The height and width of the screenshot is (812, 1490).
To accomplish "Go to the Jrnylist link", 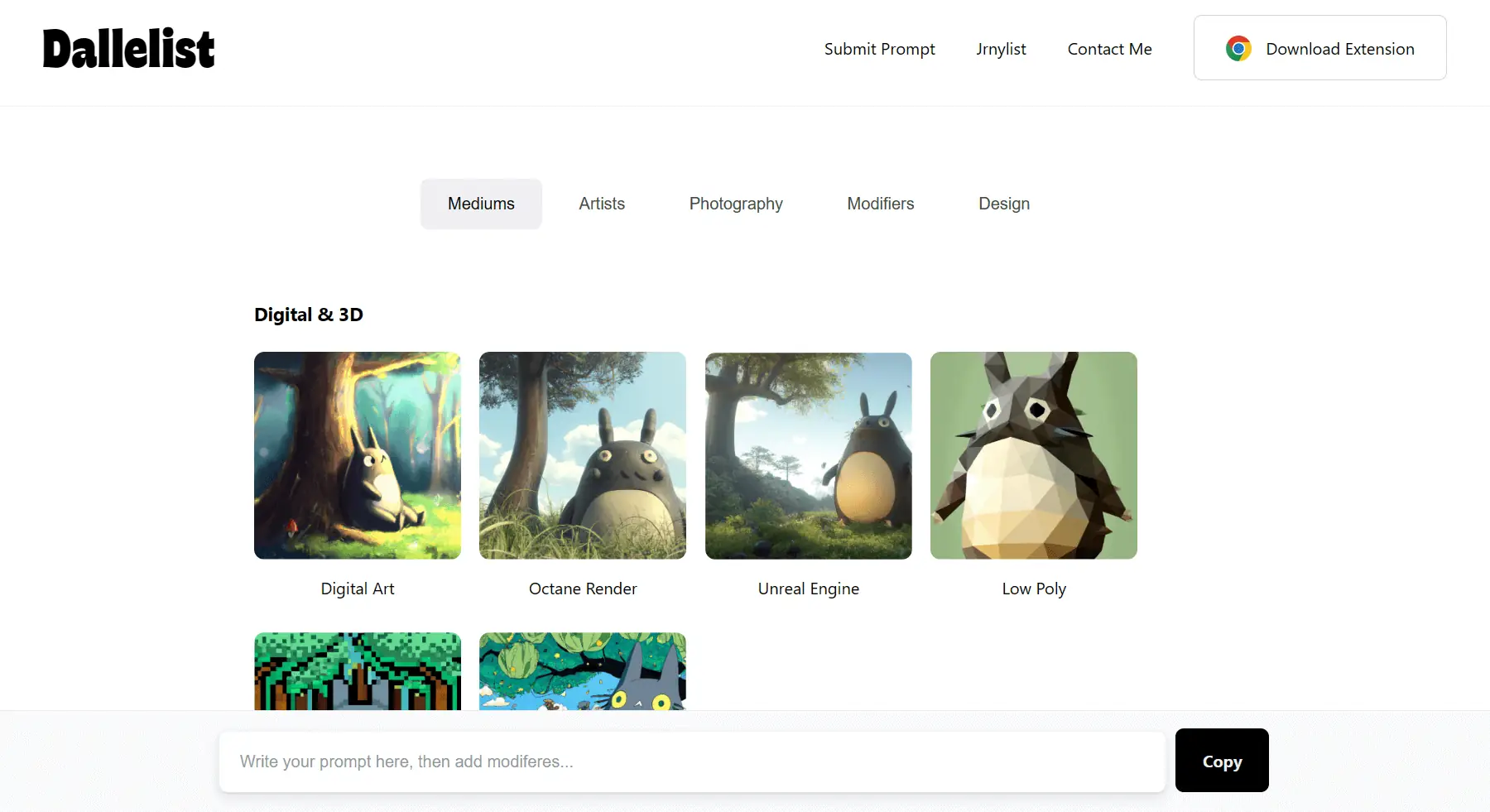I will point(1001,49).
